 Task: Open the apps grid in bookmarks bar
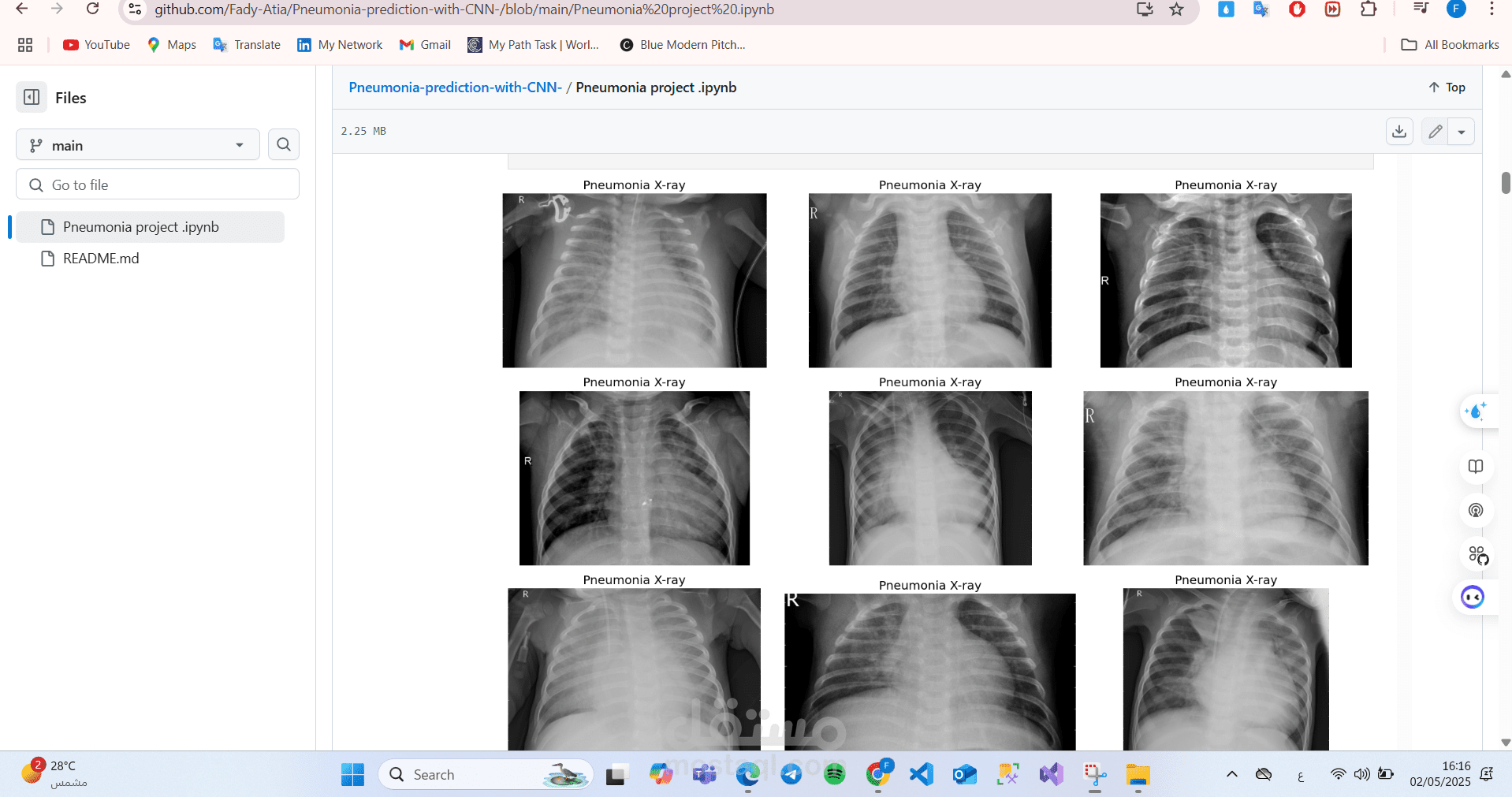[25, 45]
